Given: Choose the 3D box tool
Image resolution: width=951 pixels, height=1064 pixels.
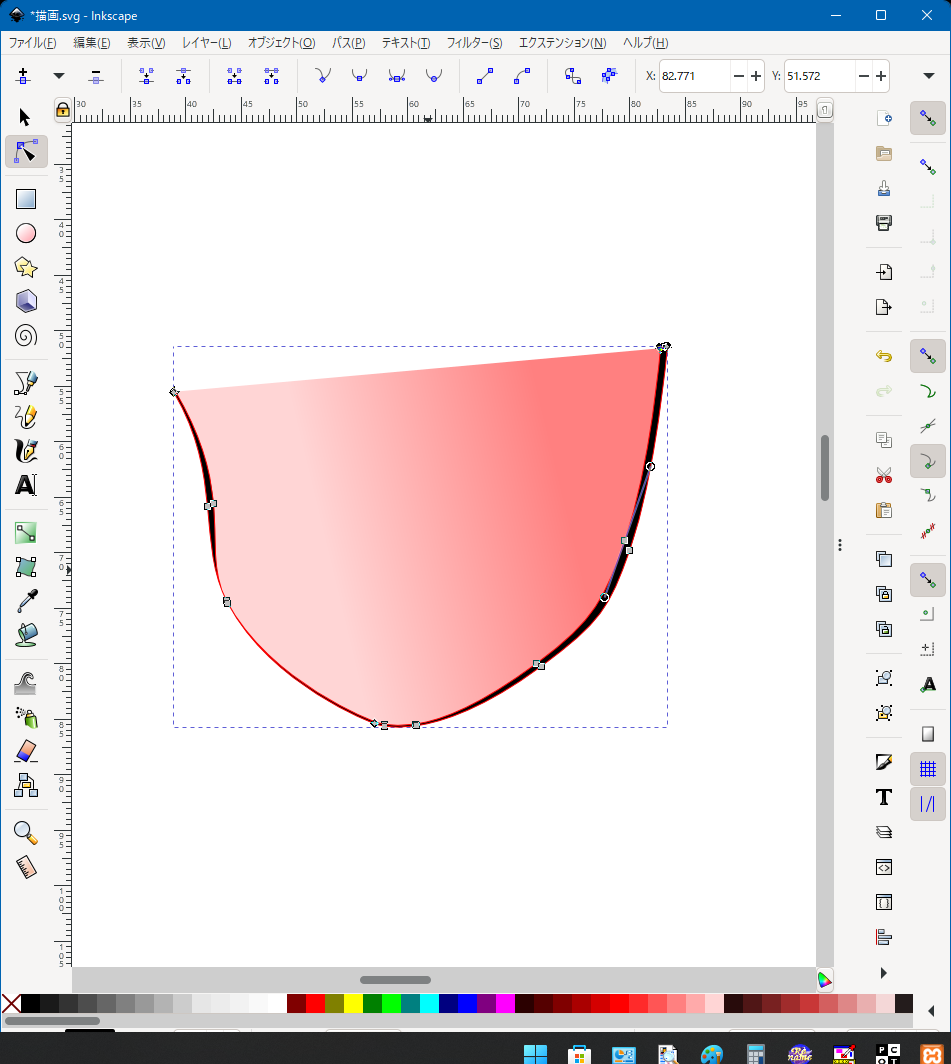Looking at the screenshot, I should pos(26,301).
